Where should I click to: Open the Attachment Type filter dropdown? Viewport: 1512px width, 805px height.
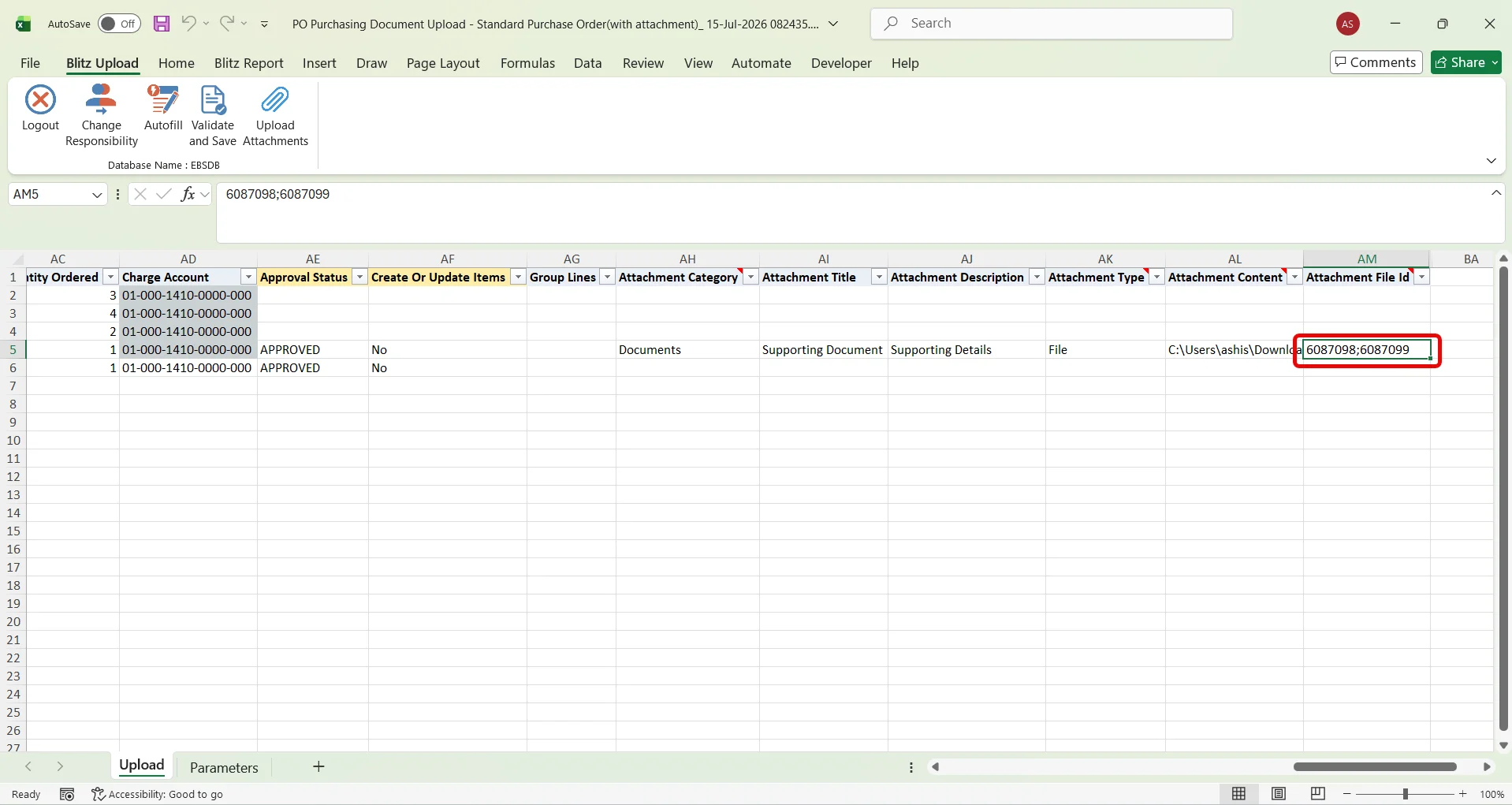tap(1156, 278)
